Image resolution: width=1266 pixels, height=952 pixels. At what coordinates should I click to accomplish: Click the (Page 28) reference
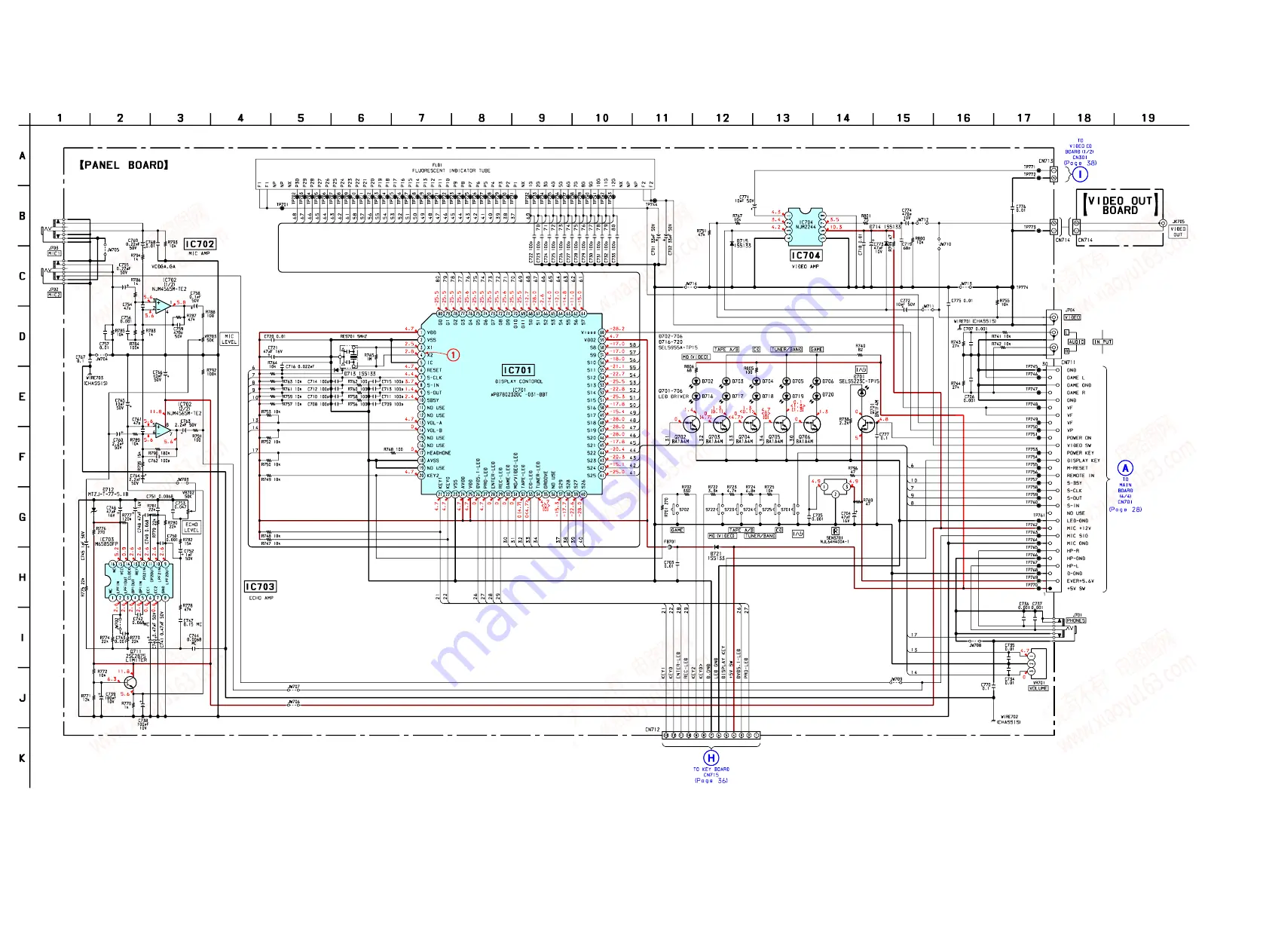[1125, 510]
